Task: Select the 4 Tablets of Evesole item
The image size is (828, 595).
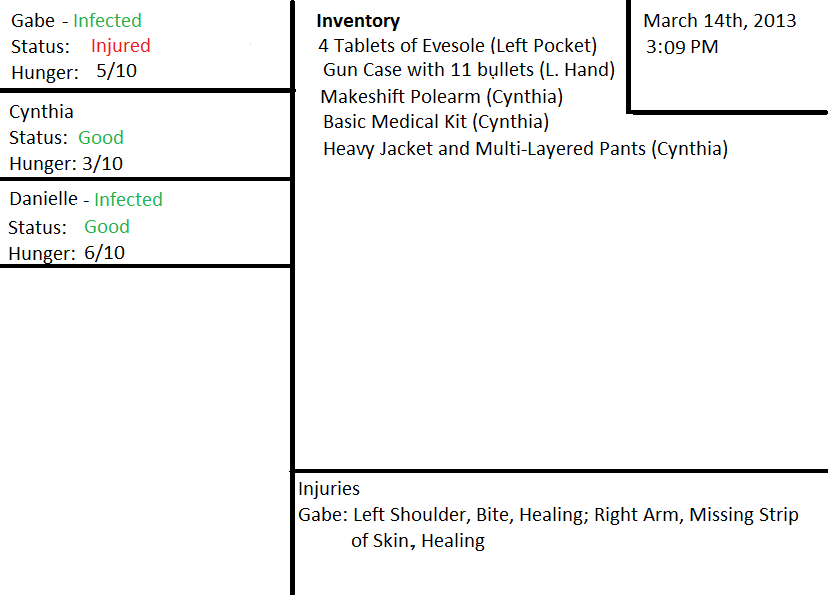Action: point(457,46)
